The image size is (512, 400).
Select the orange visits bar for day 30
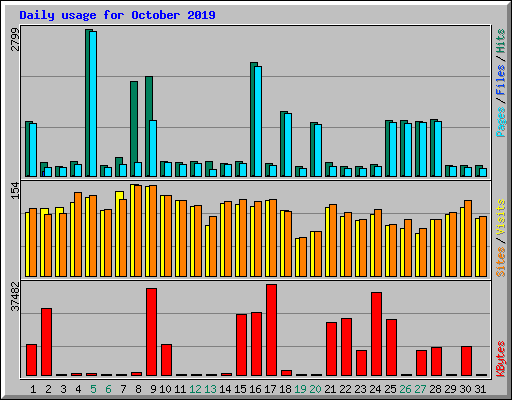point(468,239)
